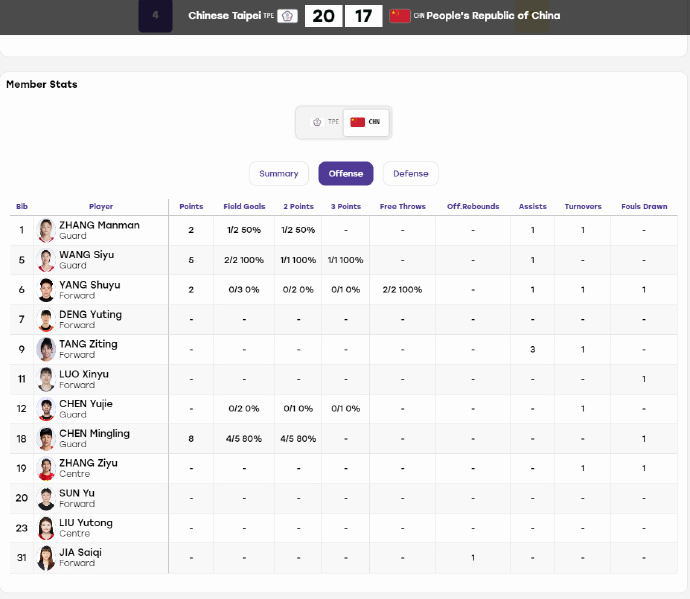Screen dimensions: 690x599
Task: Sort by the Turnovers column header
Action: 583,206
